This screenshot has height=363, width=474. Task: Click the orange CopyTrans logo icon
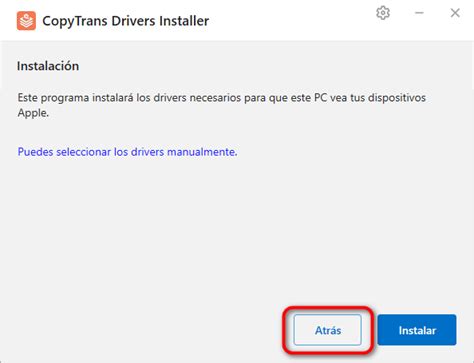coord(26,21)
